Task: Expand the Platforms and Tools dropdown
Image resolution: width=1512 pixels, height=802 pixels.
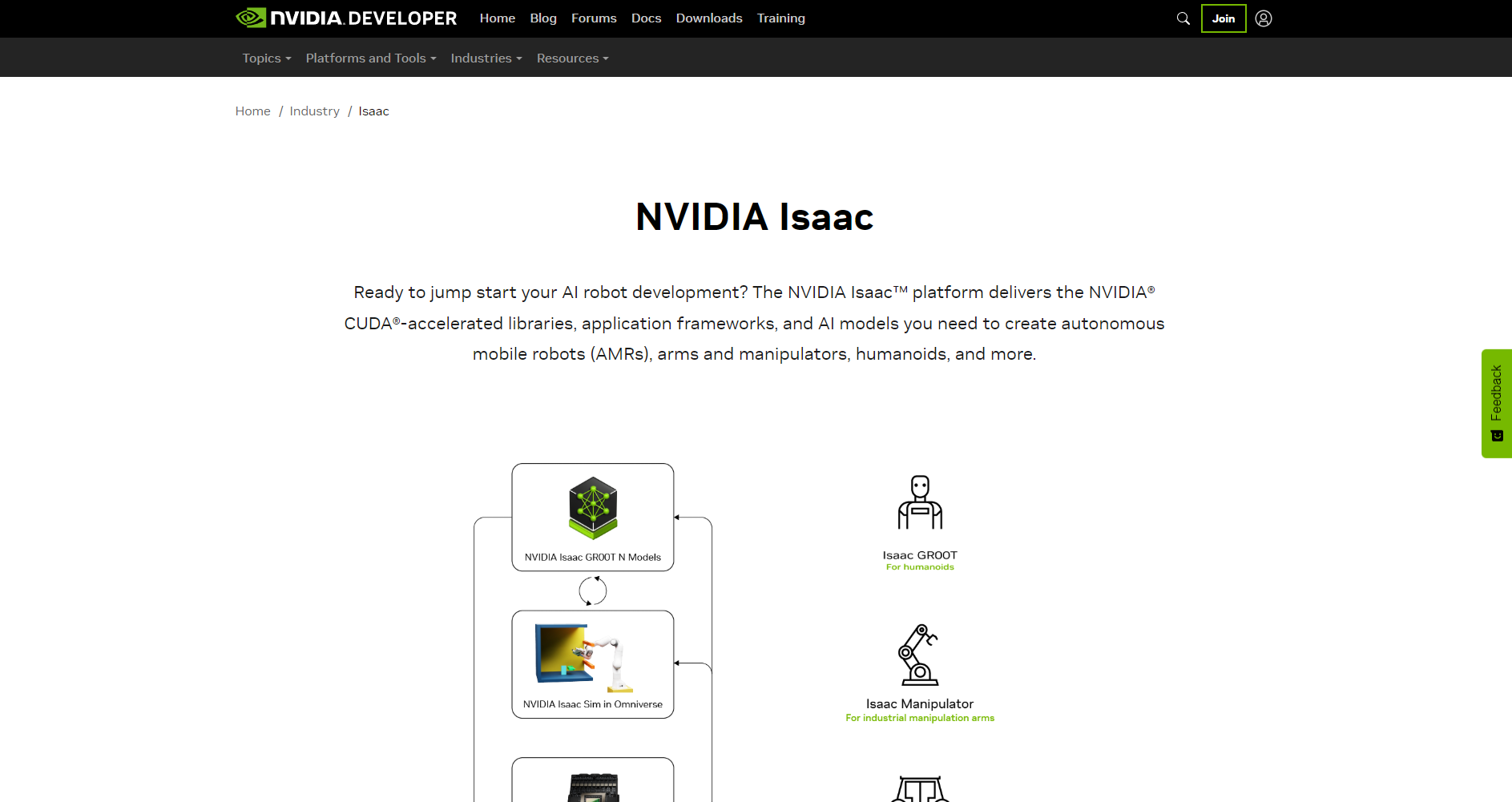Action: (x=370, y=58)
